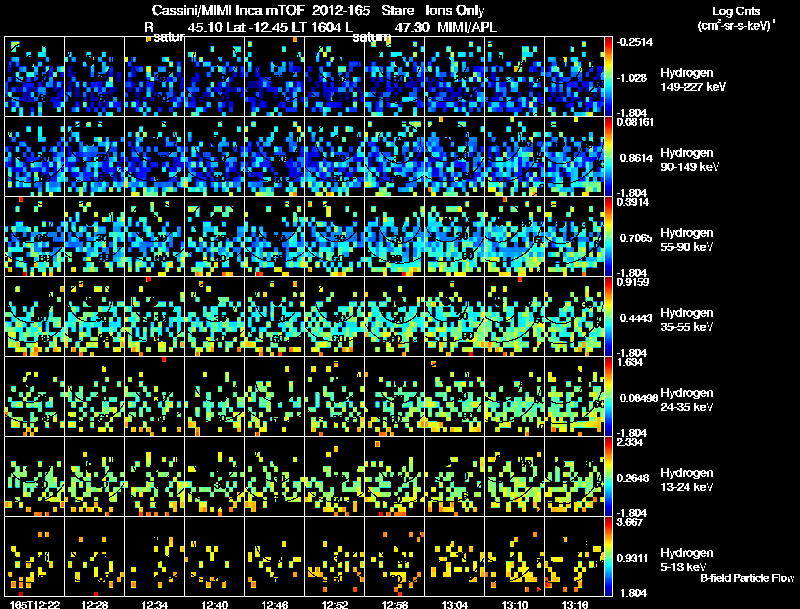Screen dimensions: 800x609
Task: Select the 149-227 keV panel at 12:22
Action: [34, 76]
